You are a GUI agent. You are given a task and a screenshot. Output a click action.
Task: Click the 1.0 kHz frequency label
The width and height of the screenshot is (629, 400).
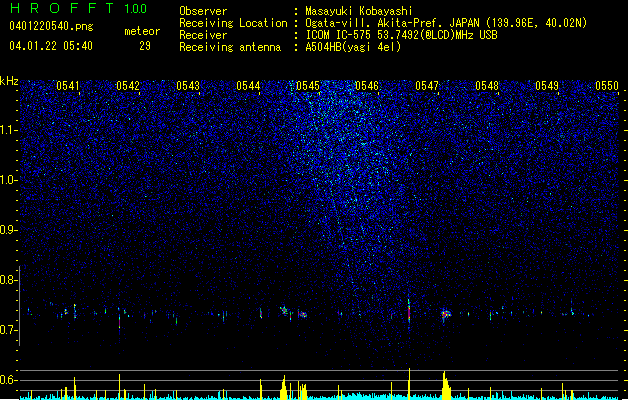pyautogui.click(x=8, y=180)
